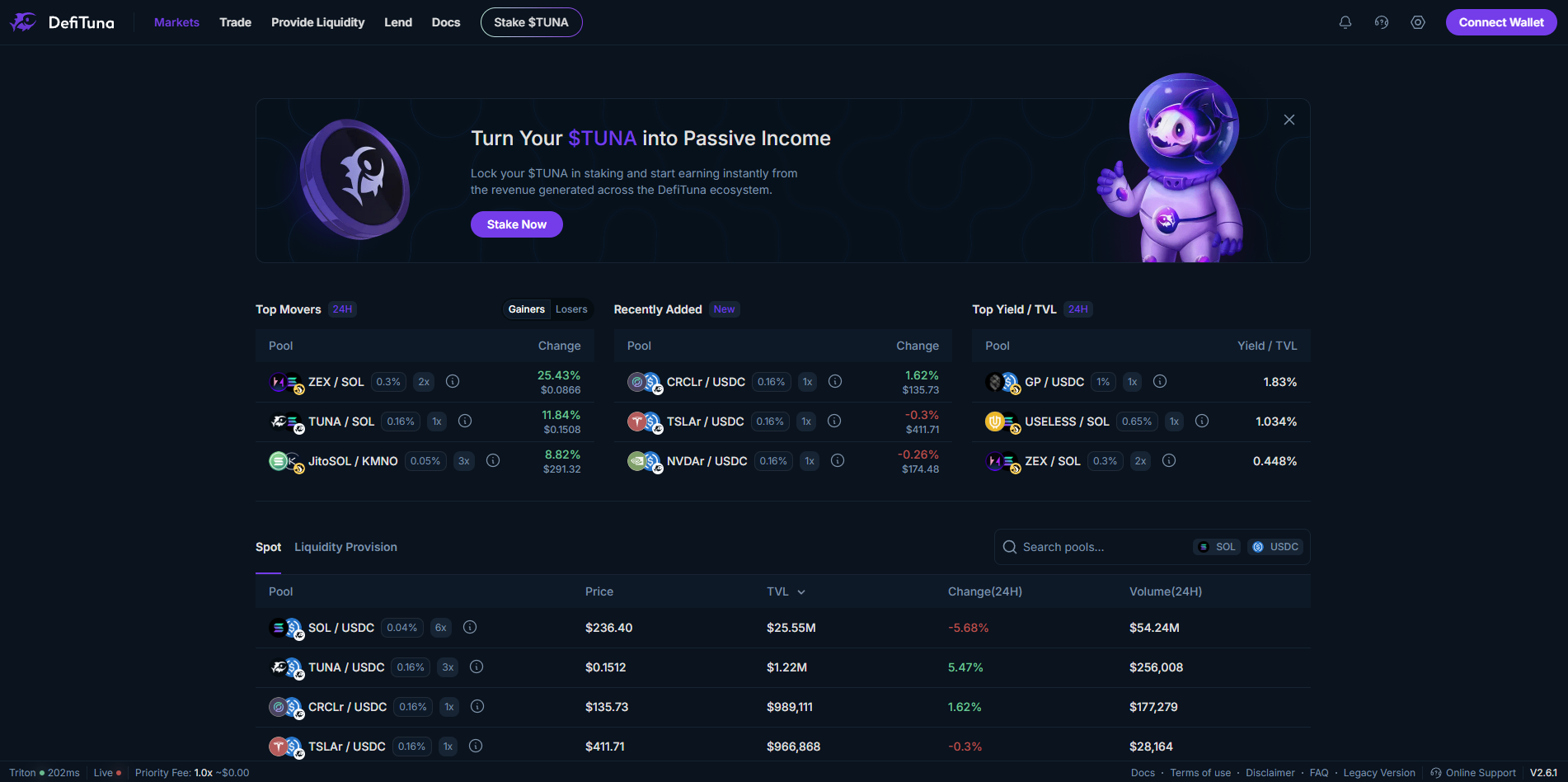Open the settings gear in top bar
Viewport: 1568px width, 782px height.
pyautogui.click(x=1417, y=22)
